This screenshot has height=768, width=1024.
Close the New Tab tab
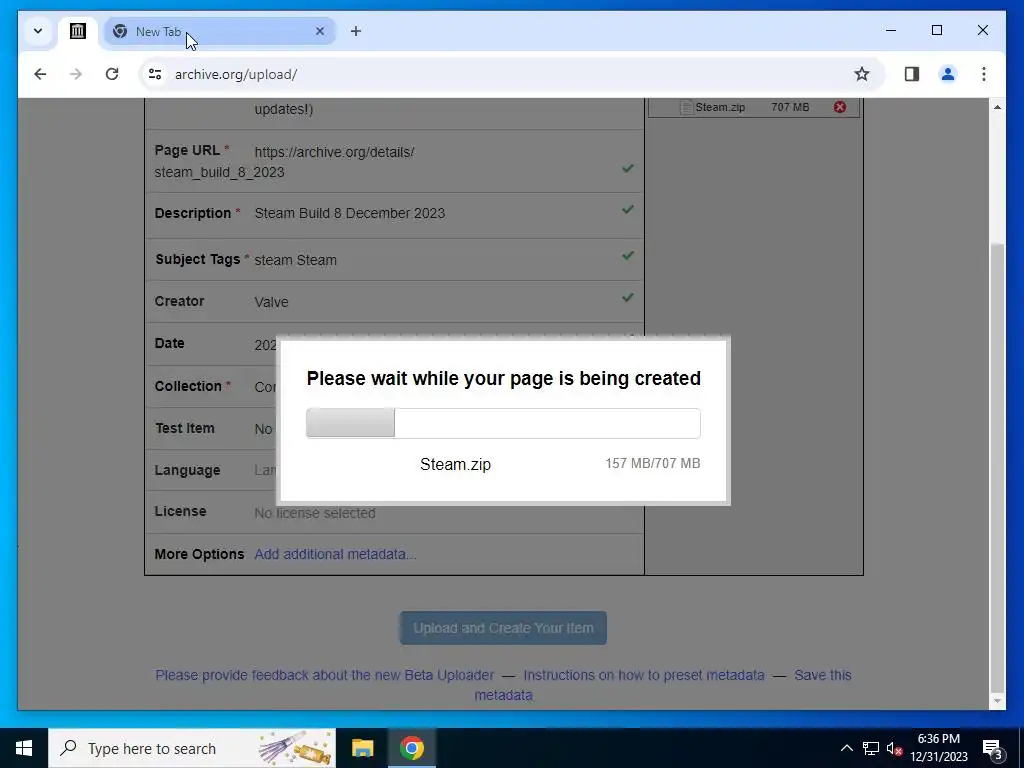pos(320,31)
